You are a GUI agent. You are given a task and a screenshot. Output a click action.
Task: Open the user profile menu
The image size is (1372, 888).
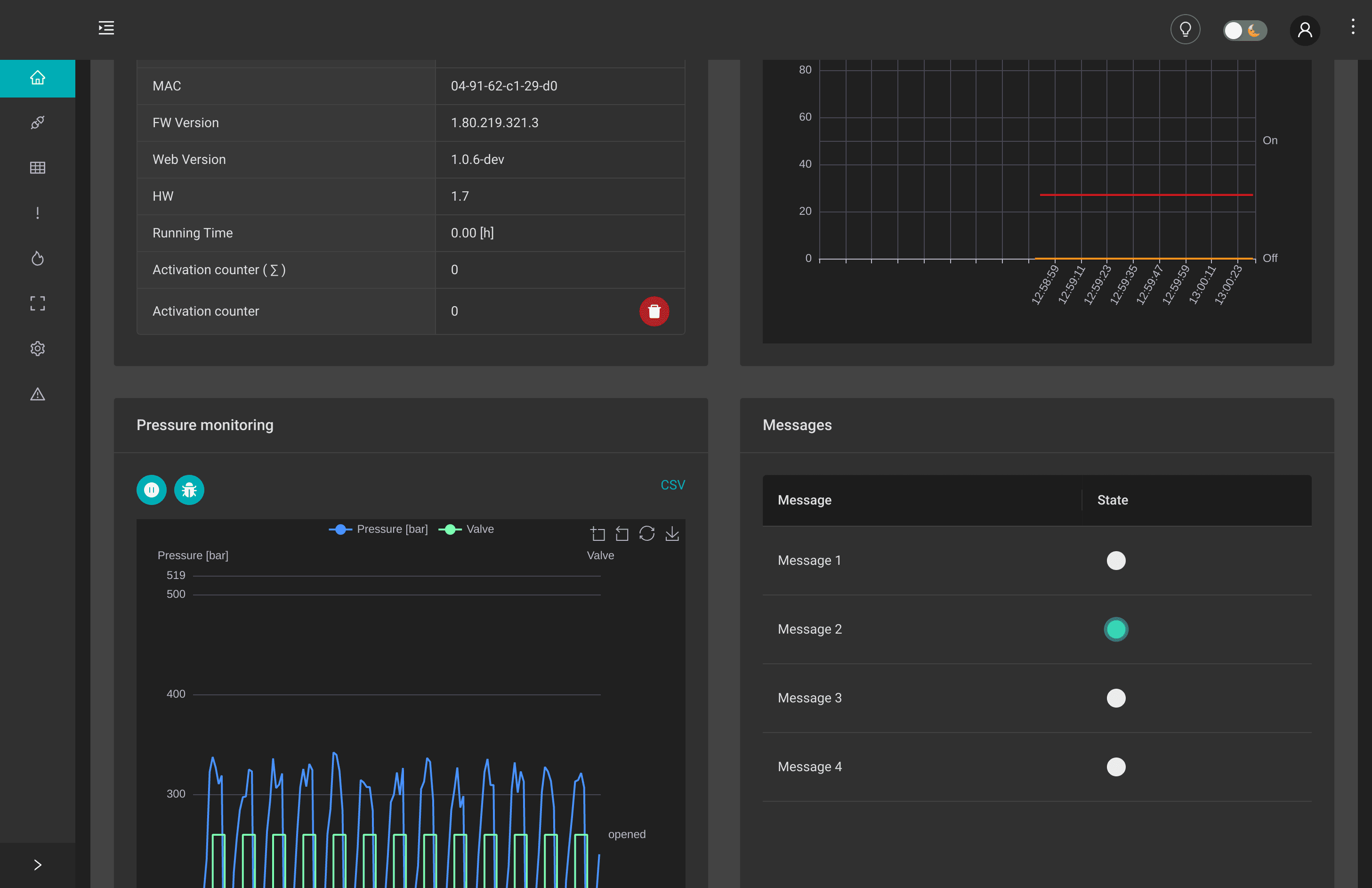1305,30
